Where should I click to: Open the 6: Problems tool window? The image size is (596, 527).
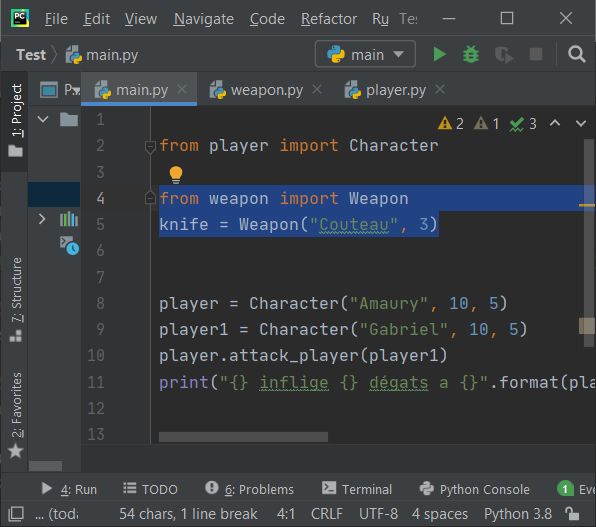[x=249, y=489]
